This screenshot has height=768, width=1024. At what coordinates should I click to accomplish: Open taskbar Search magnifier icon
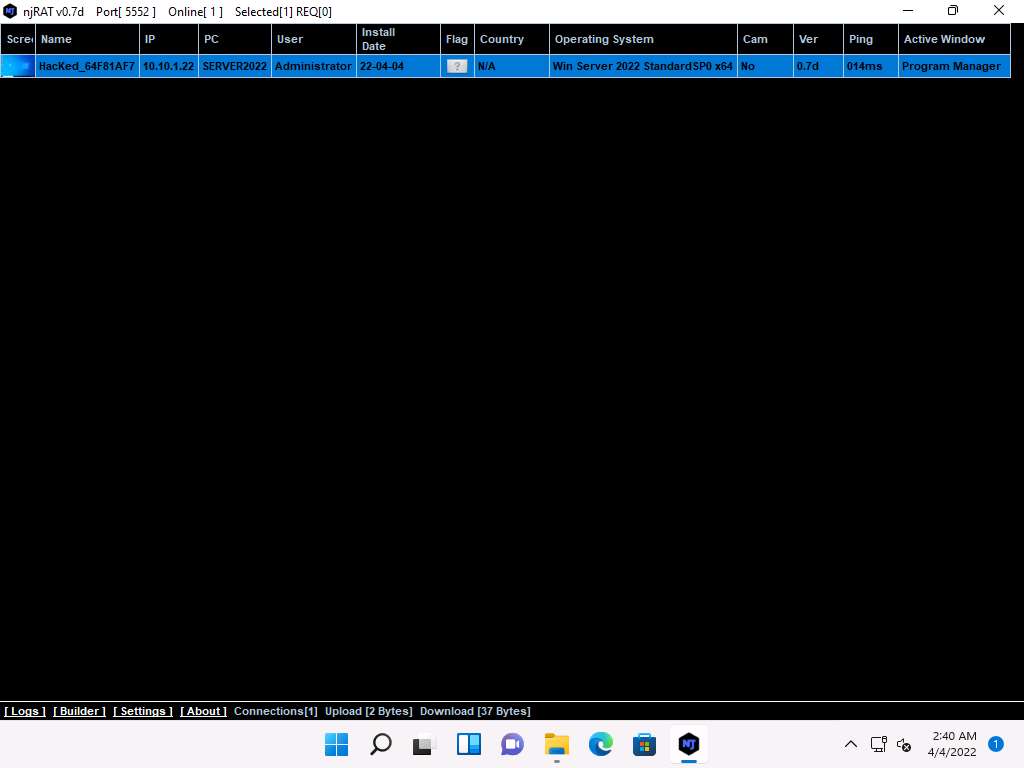click(x=381, y=744)
